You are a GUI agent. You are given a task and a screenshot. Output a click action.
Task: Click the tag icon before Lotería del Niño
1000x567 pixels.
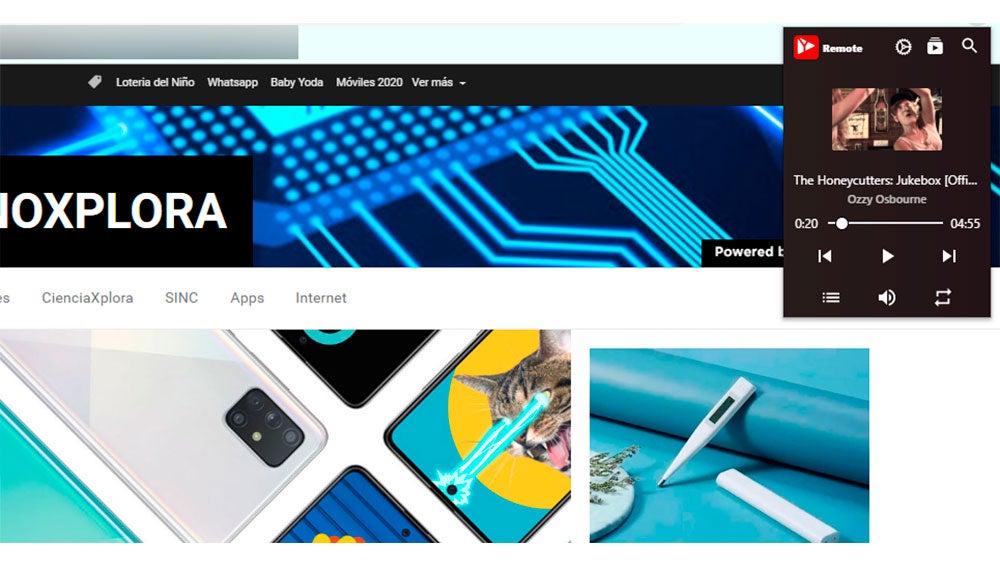point(95,82)
